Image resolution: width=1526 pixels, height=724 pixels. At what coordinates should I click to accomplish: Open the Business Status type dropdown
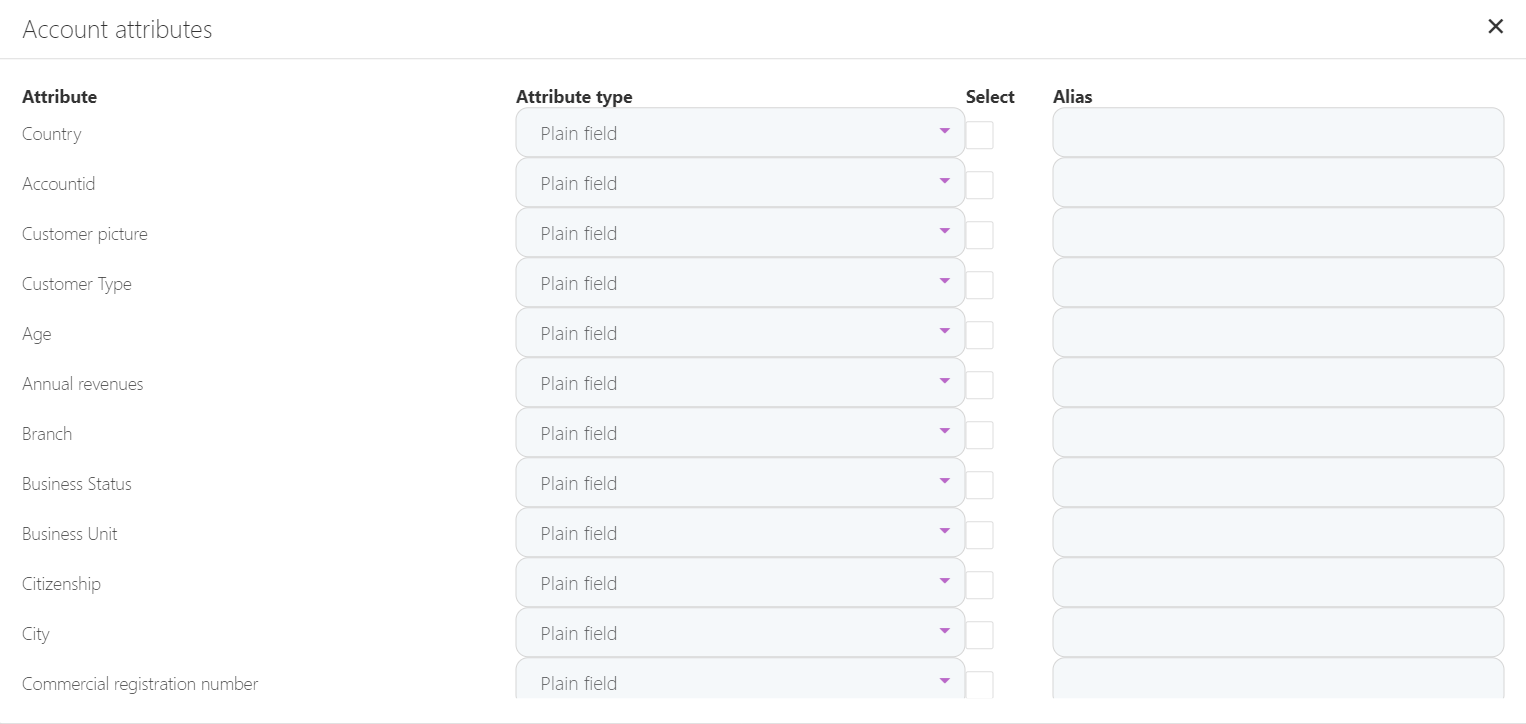(x=740, y=483)
